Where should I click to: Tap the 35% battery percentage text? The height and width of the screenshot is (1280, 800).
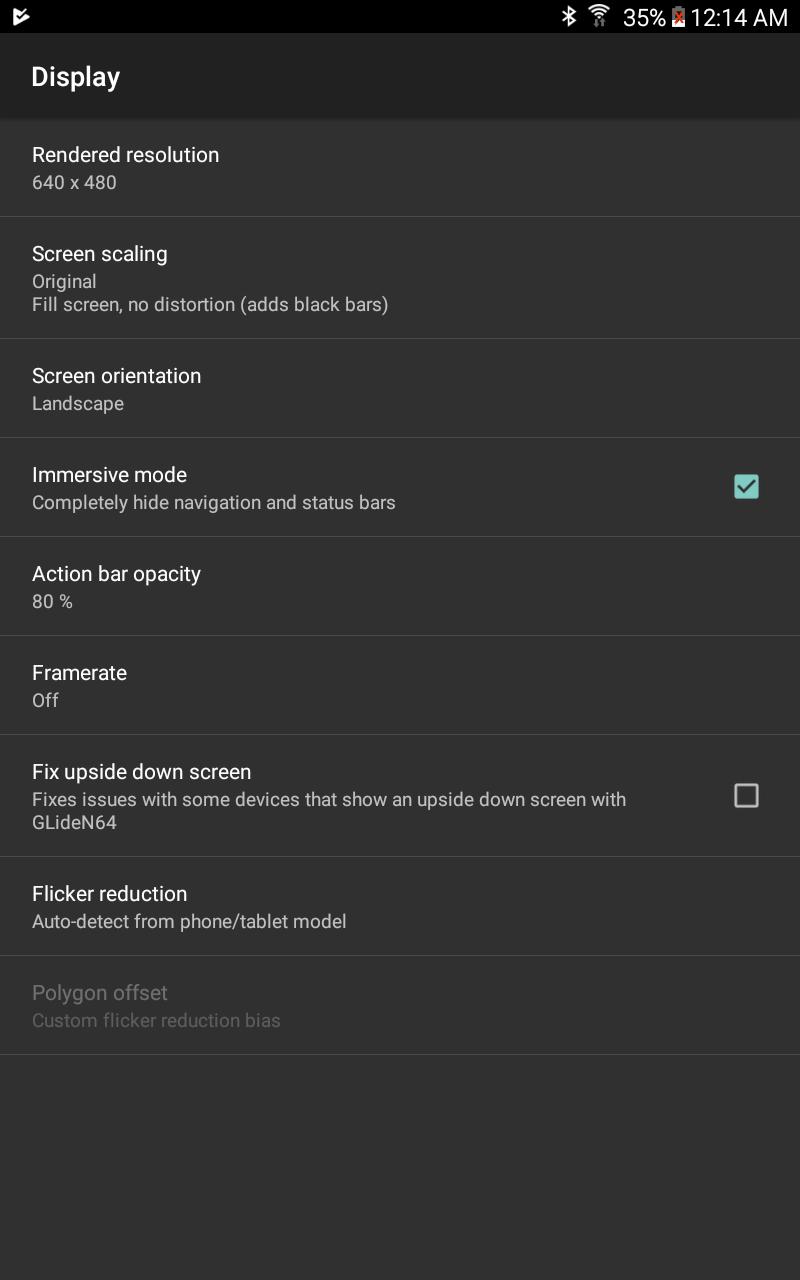[x=644, y=17]
